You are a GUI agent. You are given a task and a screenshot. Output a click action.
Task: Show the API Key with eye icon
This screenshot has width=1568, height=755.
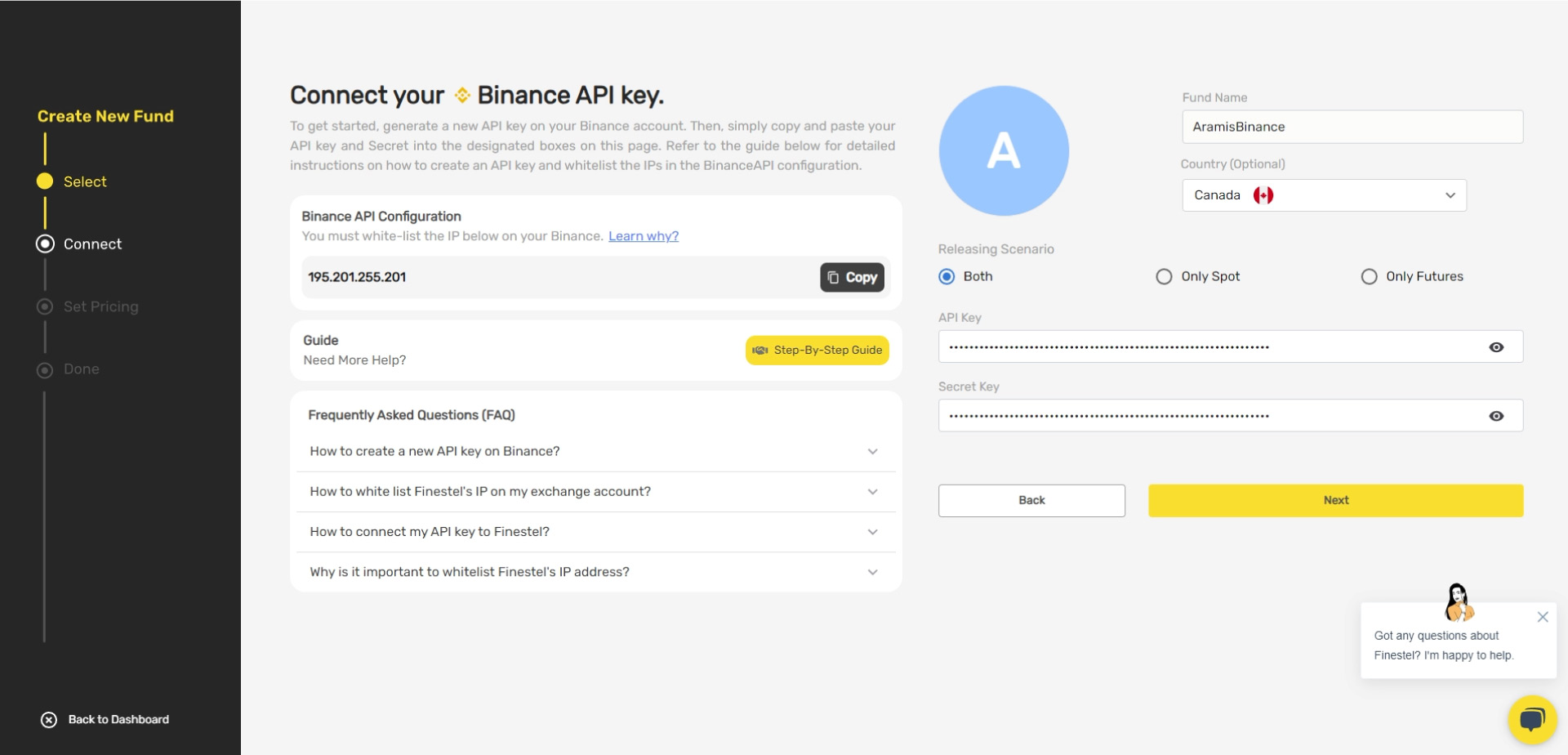pos(1496,347)
